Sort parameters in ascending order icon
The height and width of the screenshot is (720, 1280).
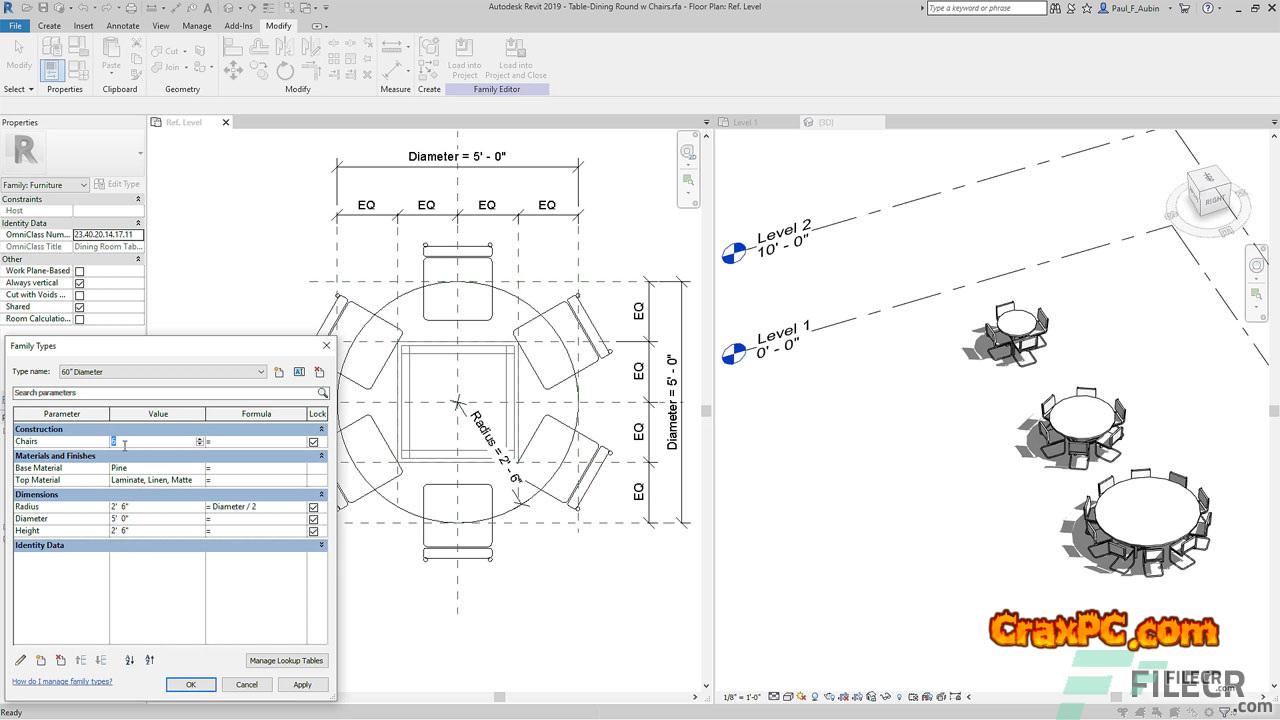click(130, 660)
